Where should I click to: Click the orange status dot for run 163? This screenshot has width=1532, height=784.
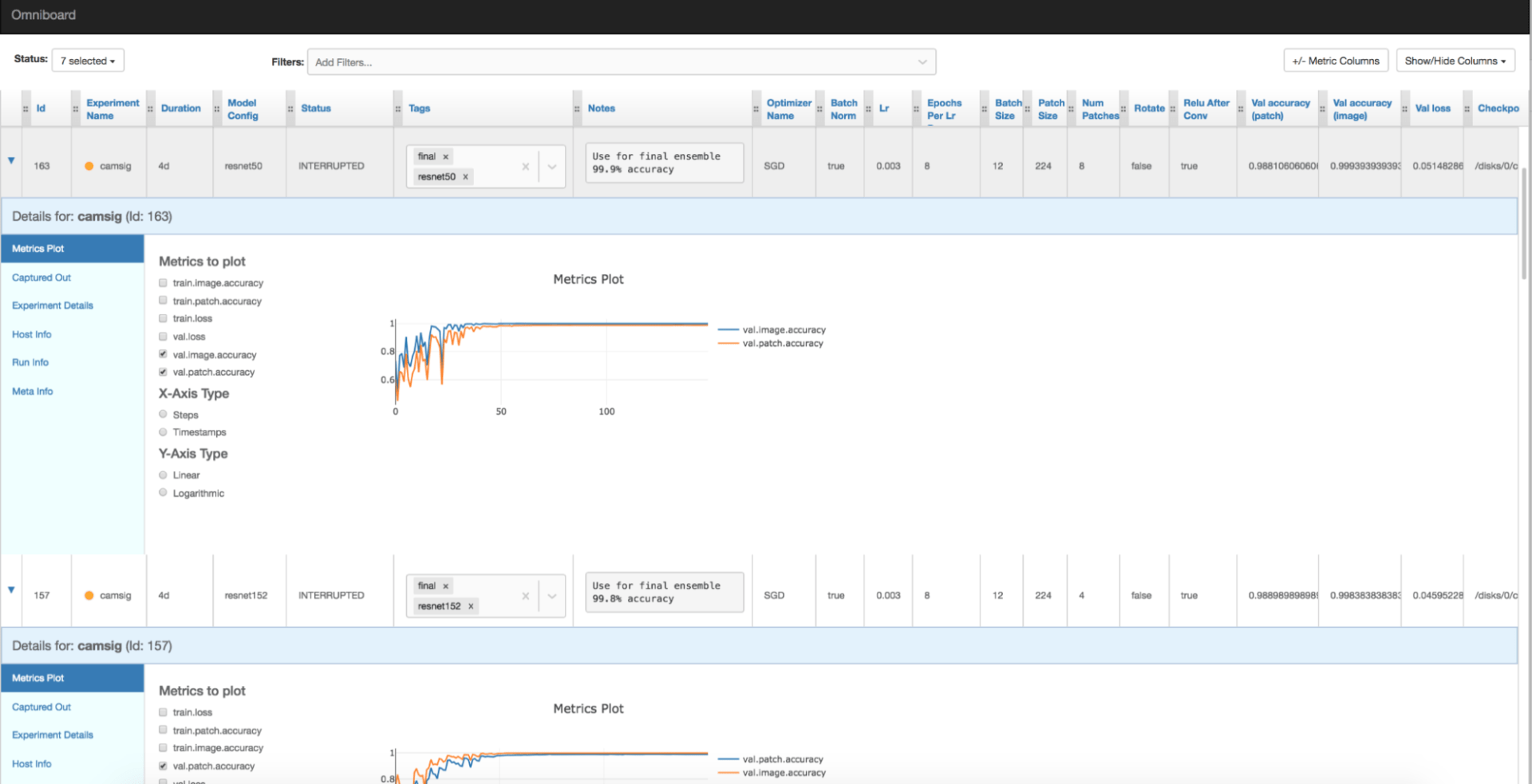(x=89, y=166)
